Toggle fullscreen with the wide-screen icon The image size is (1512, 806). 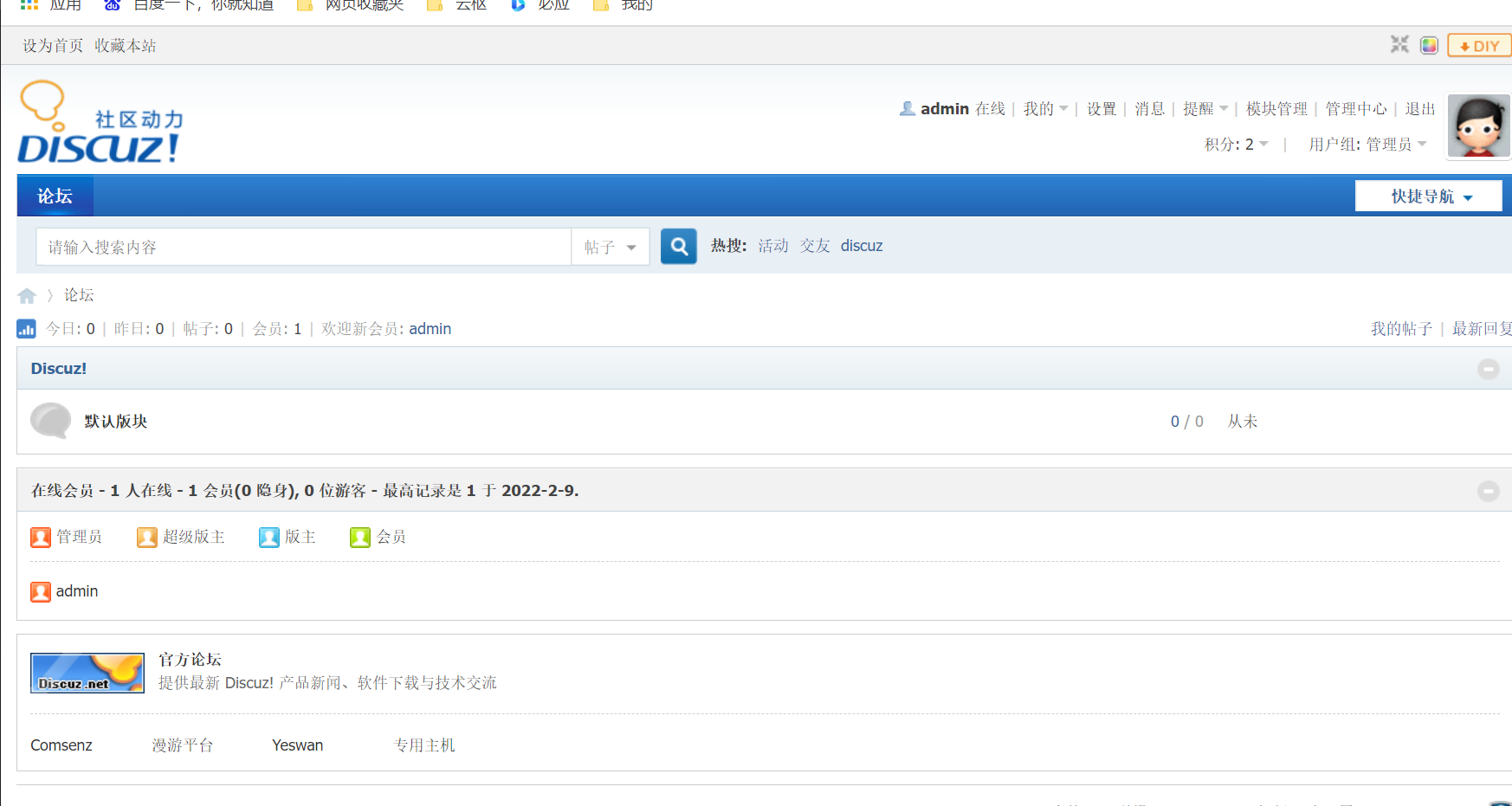1399,44
